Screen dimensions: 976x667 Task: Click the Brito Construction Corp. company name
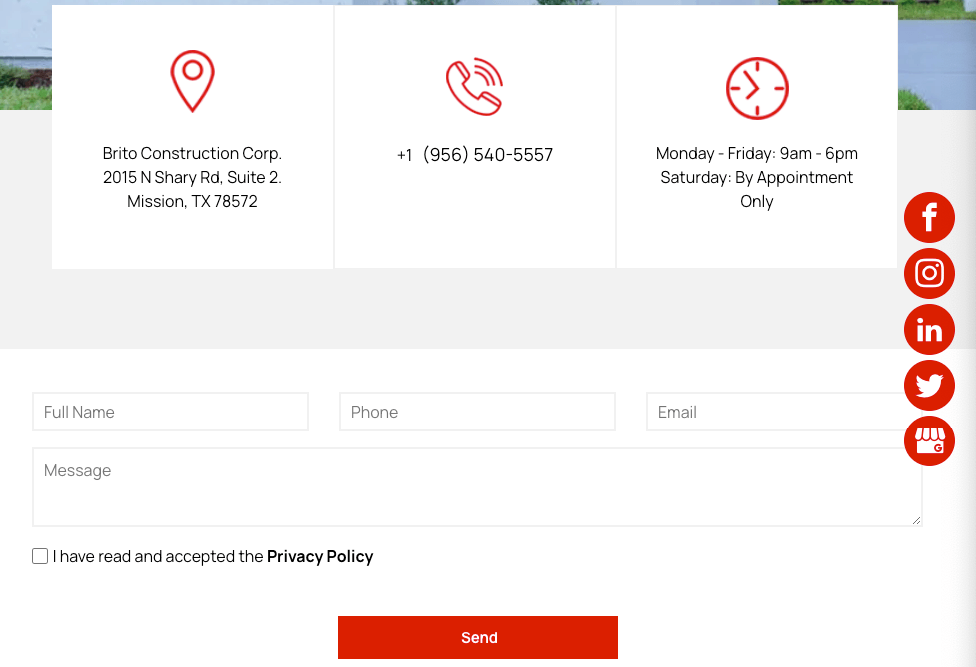pos(192,153)
